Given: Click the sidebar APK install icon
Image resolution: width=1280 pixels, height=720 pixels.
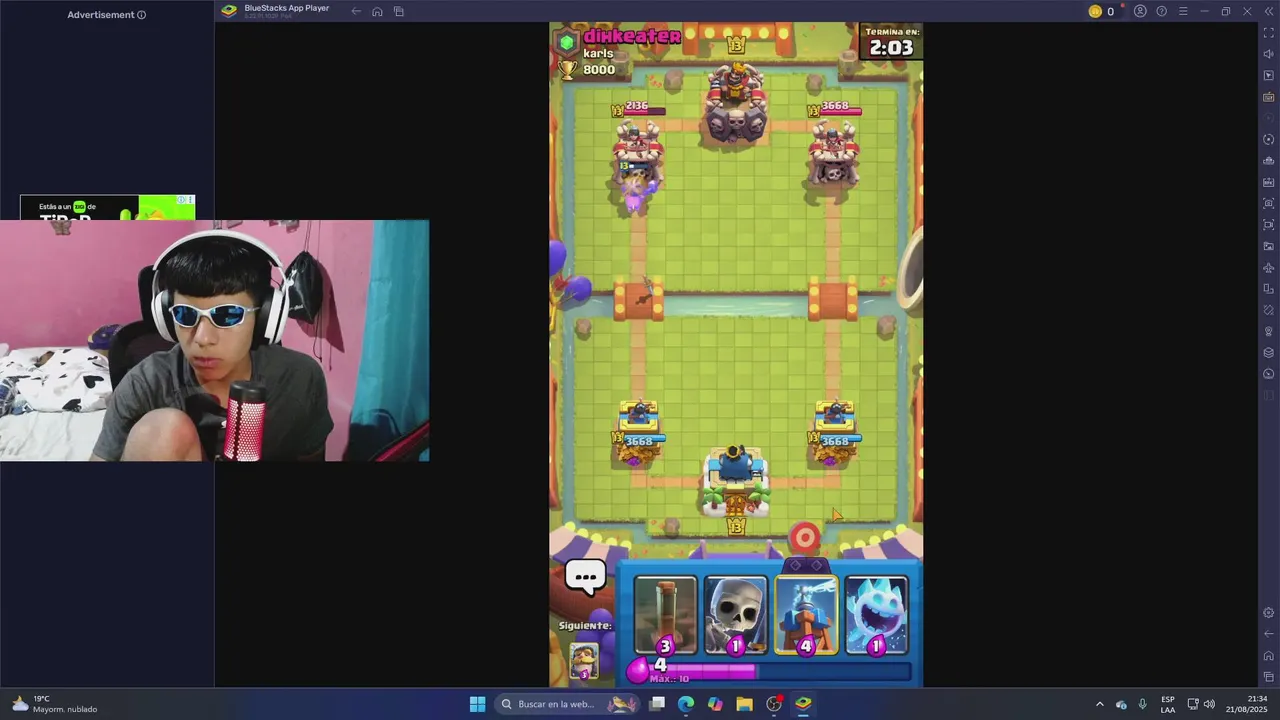Looking at the screenshot, I should 1268,182.
